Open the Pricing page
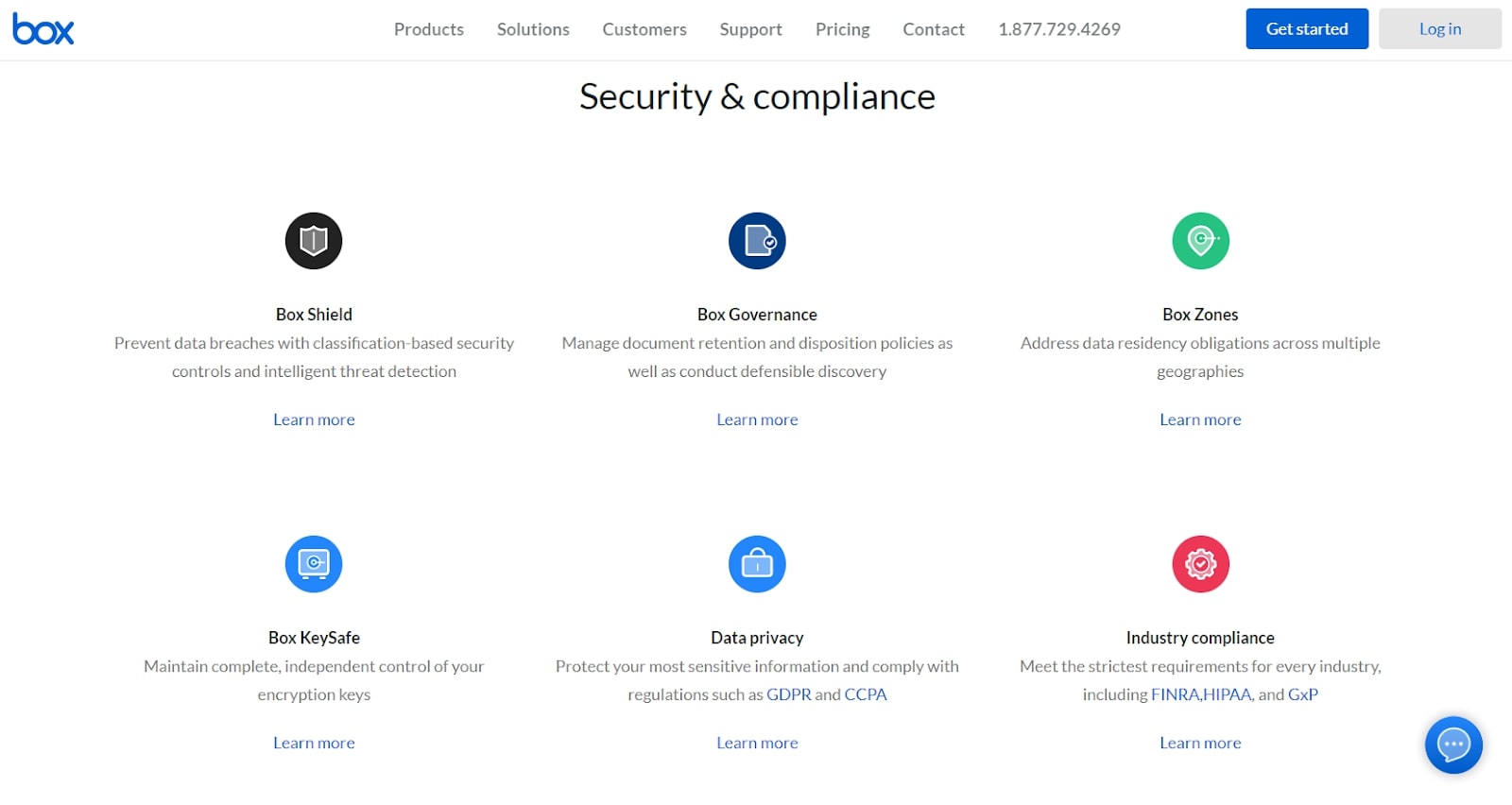 [843, 29]
